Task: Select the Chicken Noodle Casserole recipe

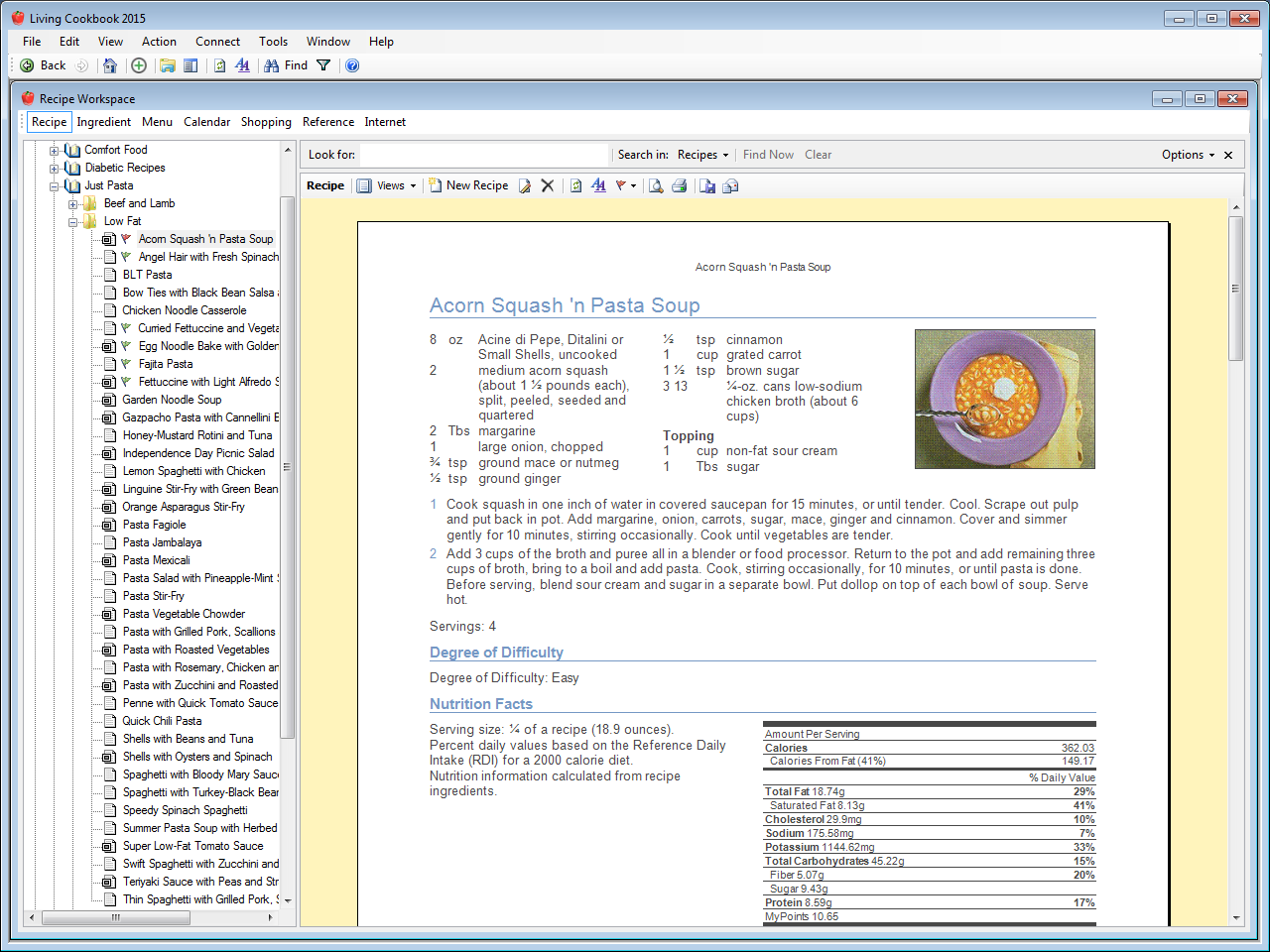Action: point(185,310)
